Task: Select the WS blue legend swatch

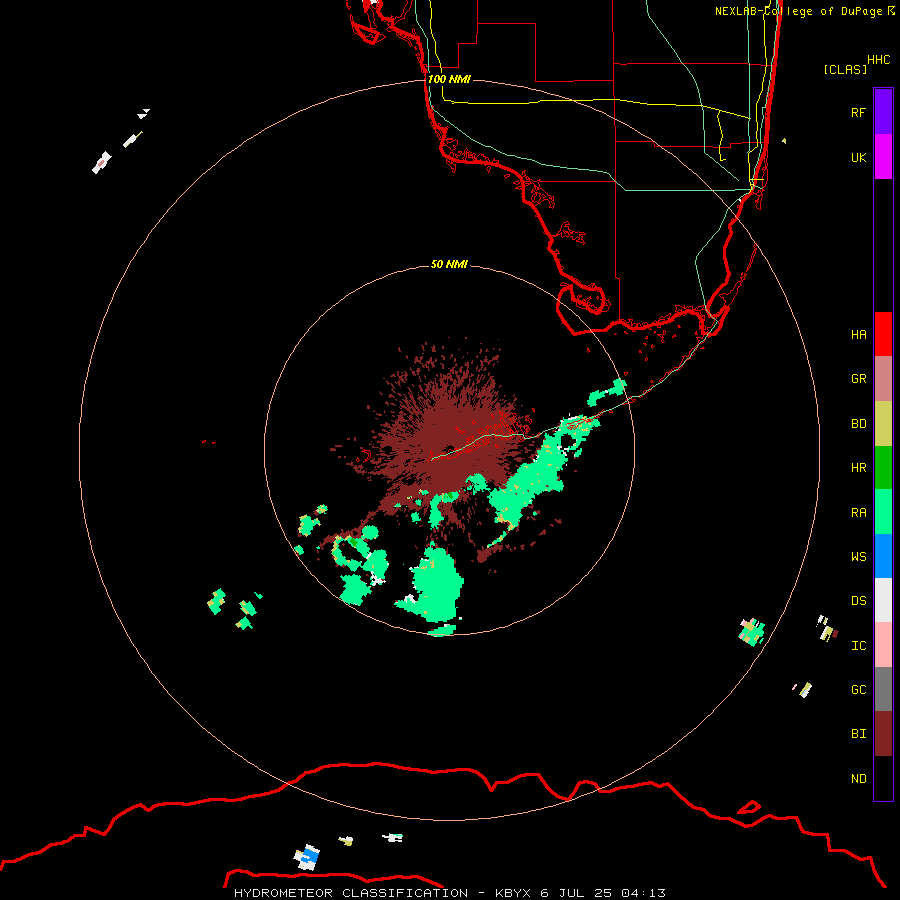Action: click(883, 556)
